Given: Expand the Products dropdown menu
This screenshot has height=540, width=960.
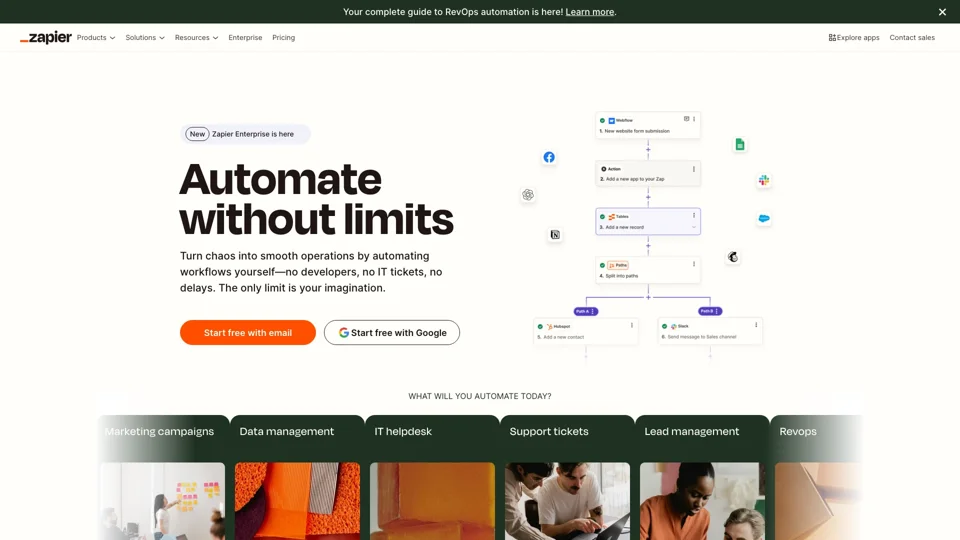Looking at the screenshot, I should tap(96, 37).
